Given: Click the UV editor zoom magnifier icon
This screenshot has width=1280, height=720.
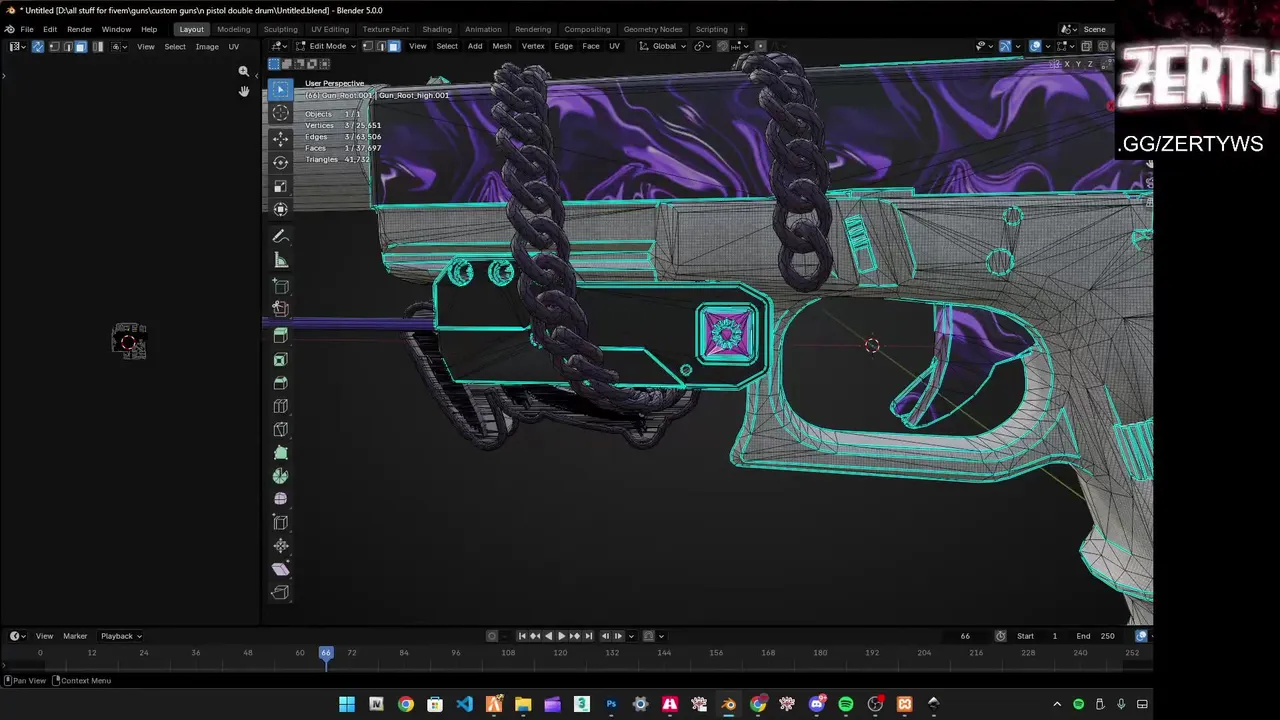Looking at the screenshot, I should click(x=243, y=72).
